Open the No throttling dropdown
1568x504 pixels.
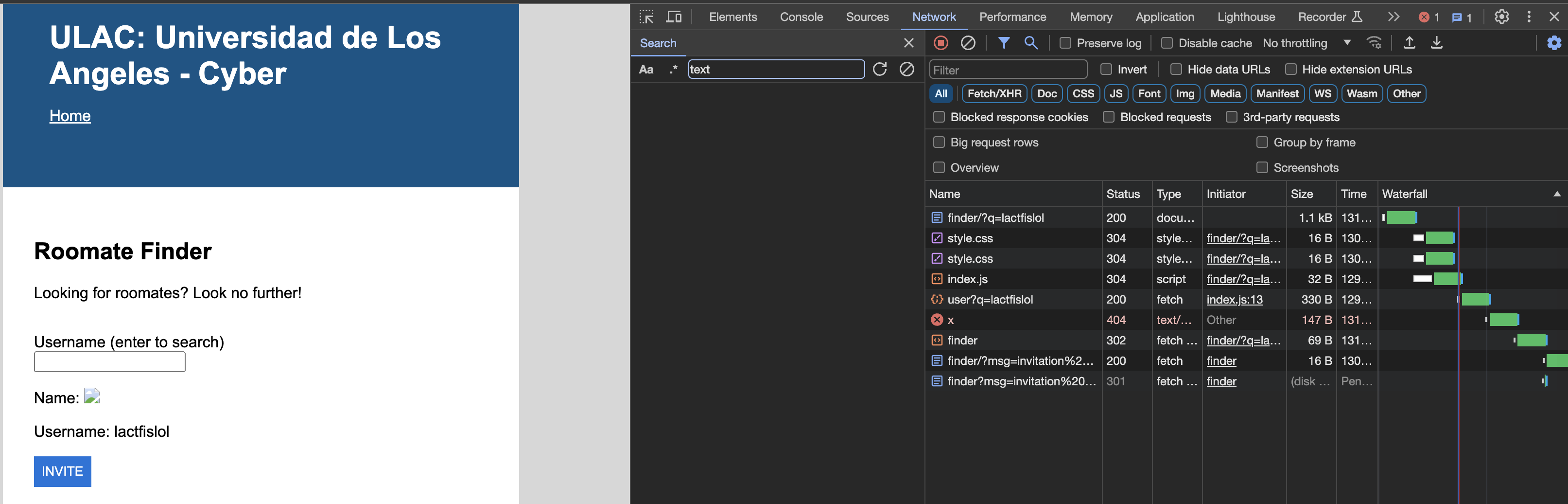coord(1306,43)
